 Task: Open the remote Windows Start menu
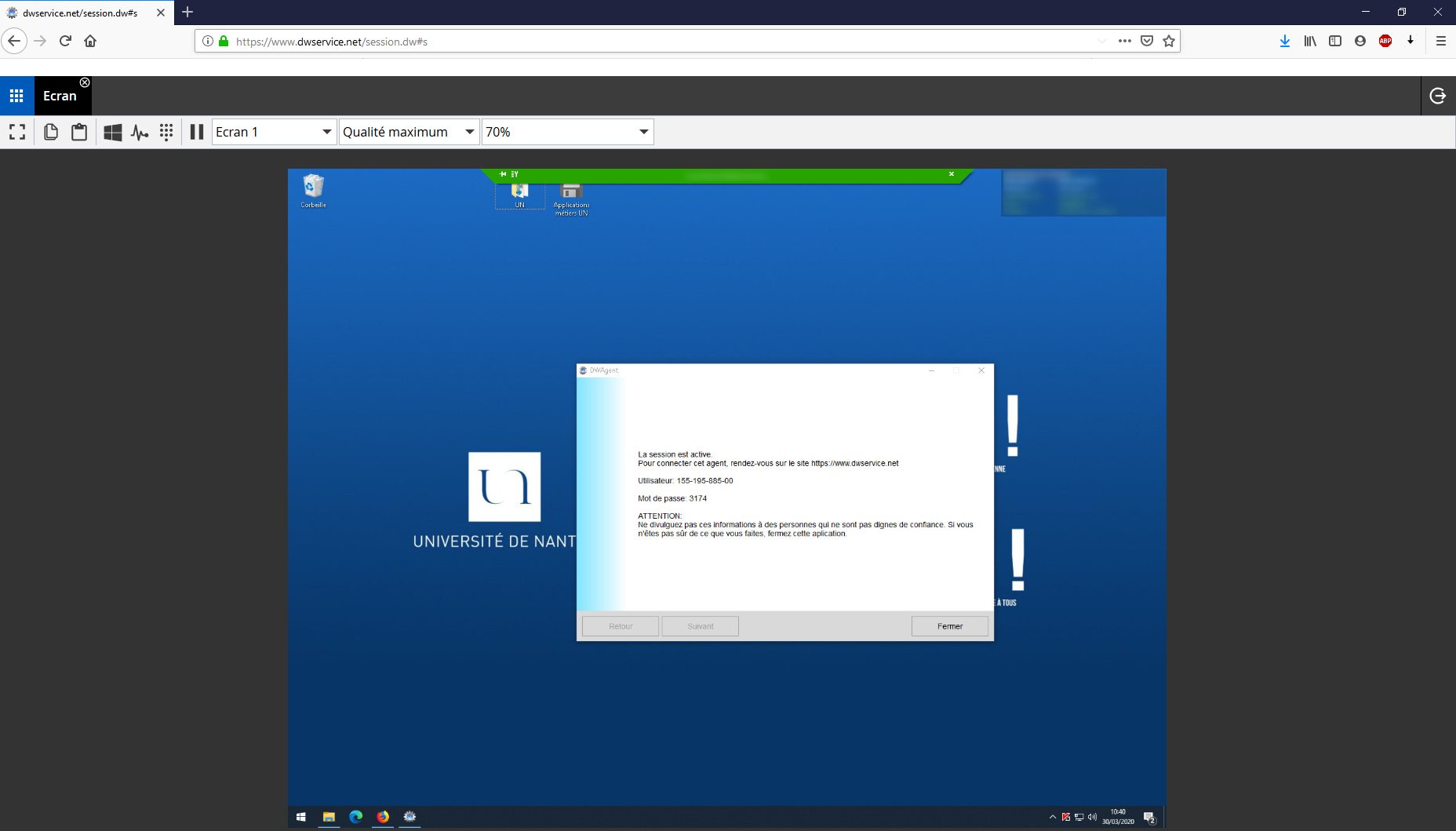300,817
